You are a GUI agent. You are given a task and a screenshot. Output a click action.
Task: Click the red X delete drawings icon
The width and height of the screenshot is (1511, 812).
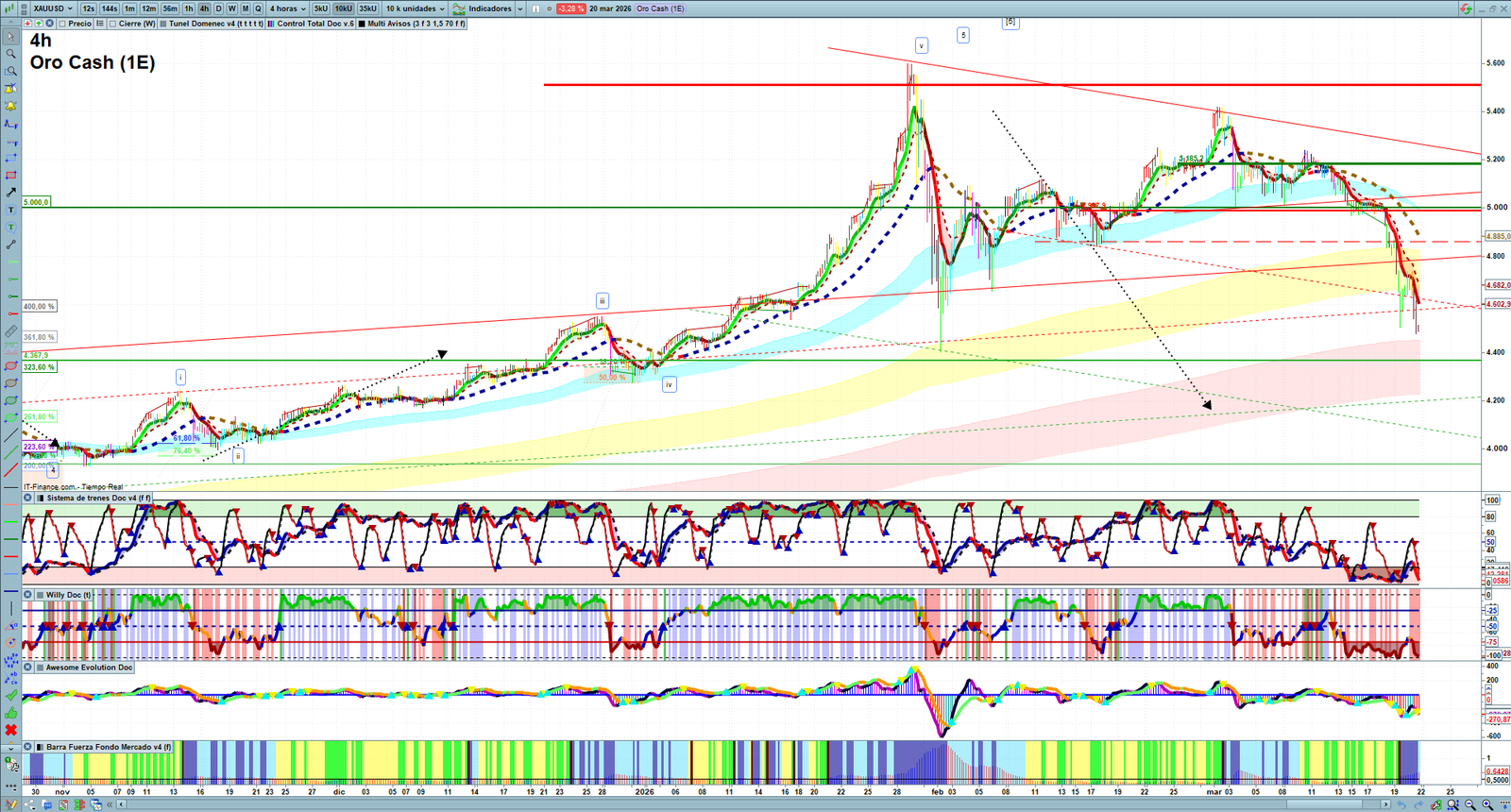pos(10,730)
